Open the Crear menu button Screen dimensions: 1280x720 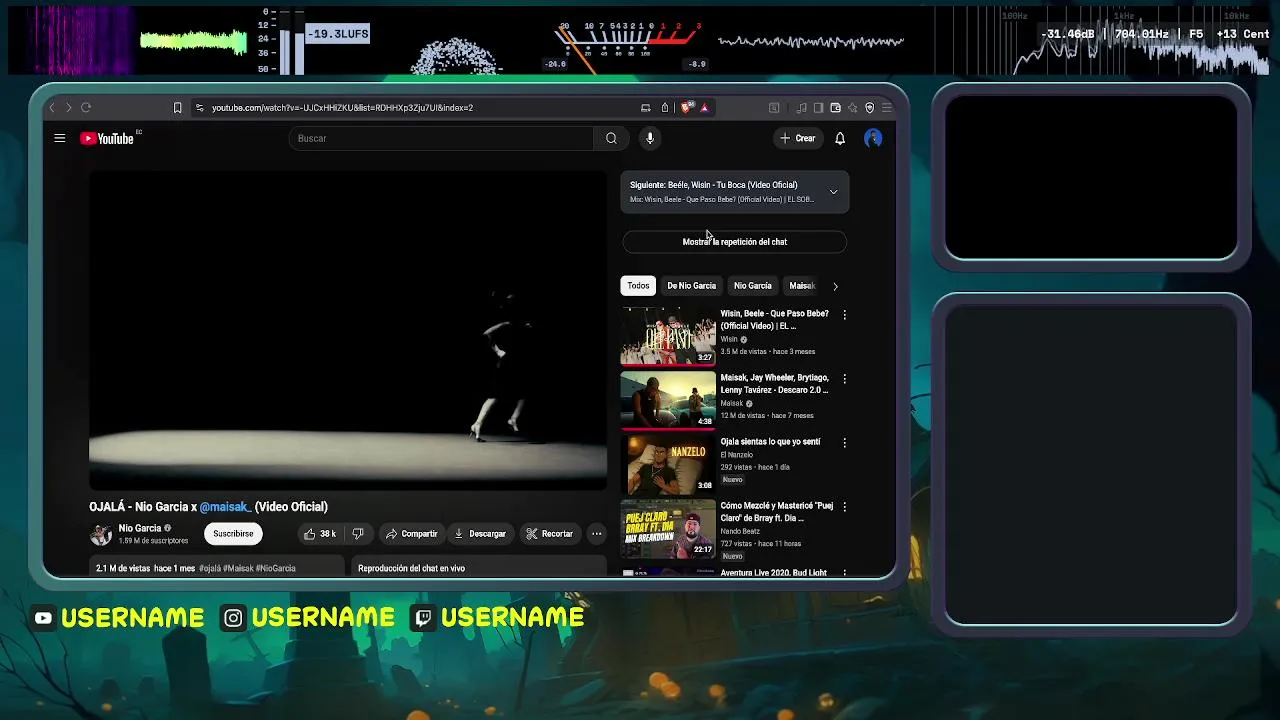(798, 138)
